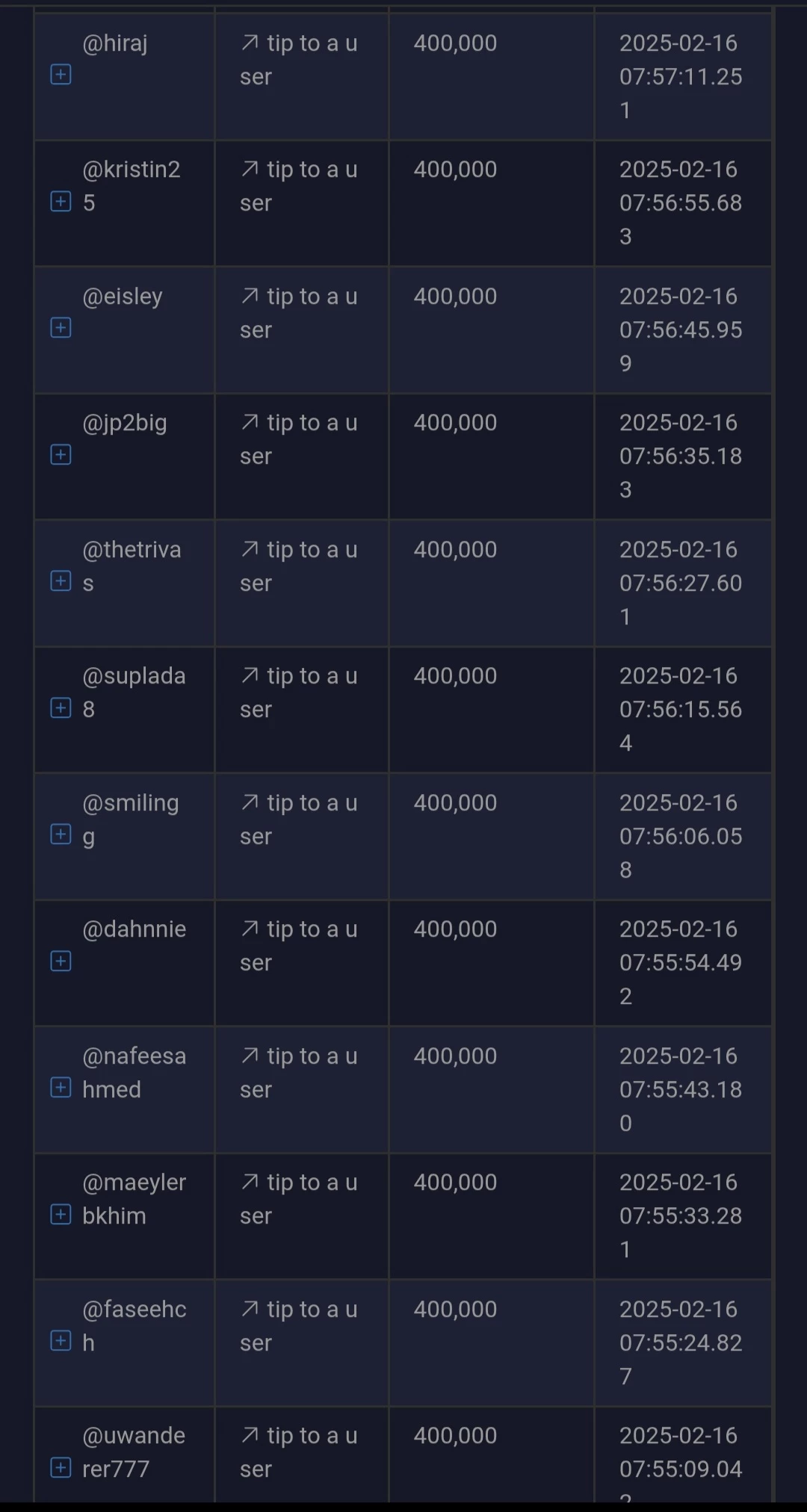Click the plus icon beside @maeylerbkhim
807x1512 pixels.
(x=61, y=1215)
